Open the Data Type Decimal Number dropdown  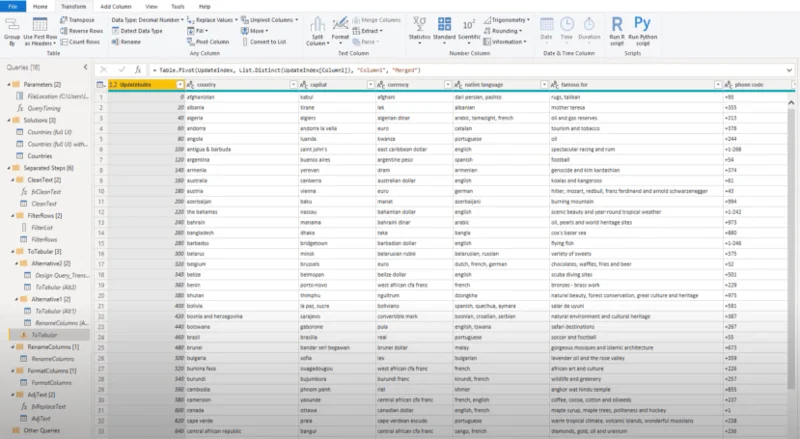coord(147,20)
